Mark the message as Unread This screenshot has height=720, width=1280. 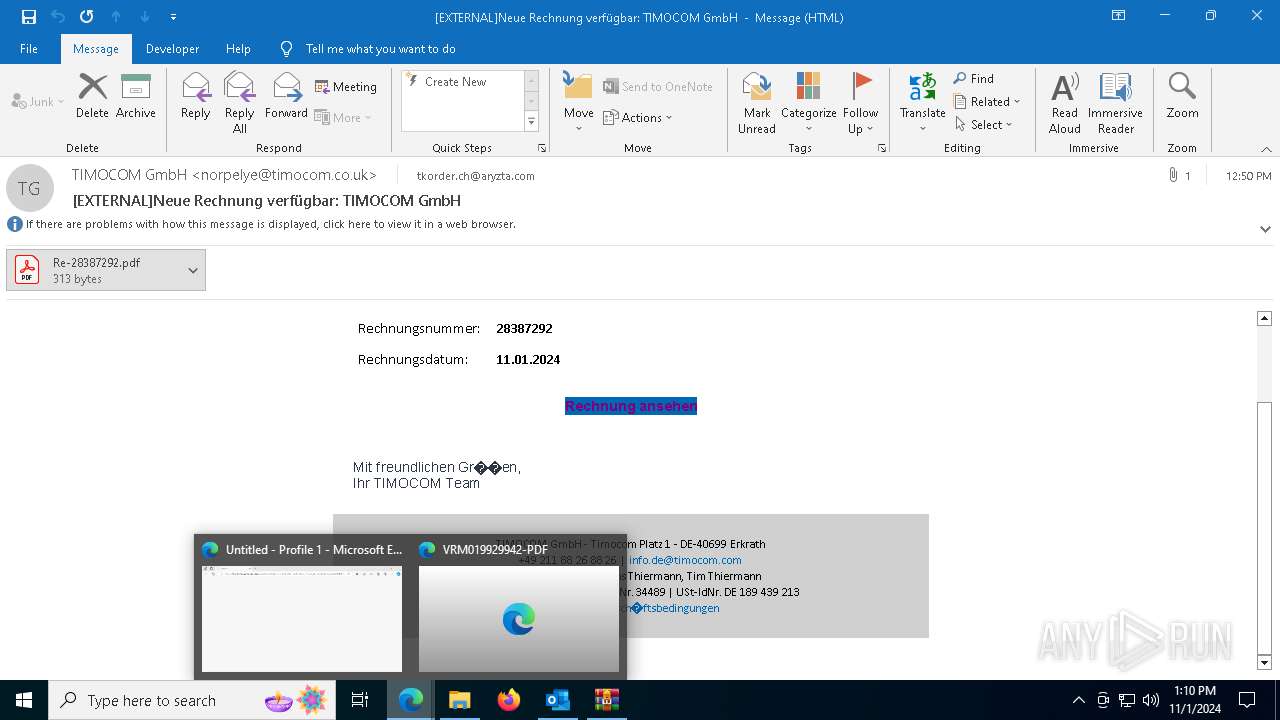[x=757, y=103]
